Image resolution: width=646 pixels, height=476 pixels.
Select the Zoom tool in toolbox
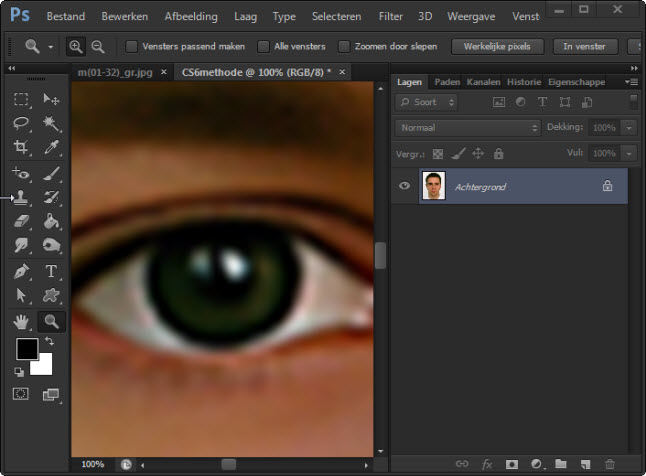[51, 322]
